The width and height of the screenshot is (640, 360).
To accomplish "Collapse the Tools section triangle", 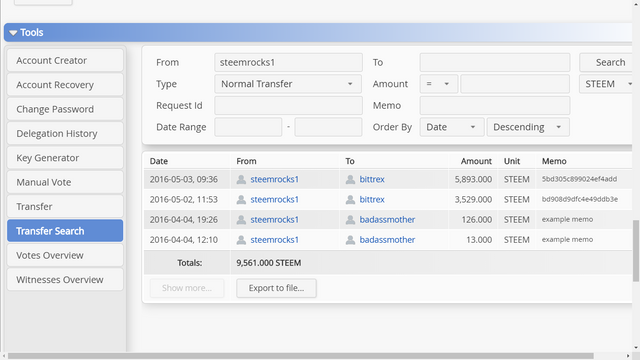I will (13, 33).
